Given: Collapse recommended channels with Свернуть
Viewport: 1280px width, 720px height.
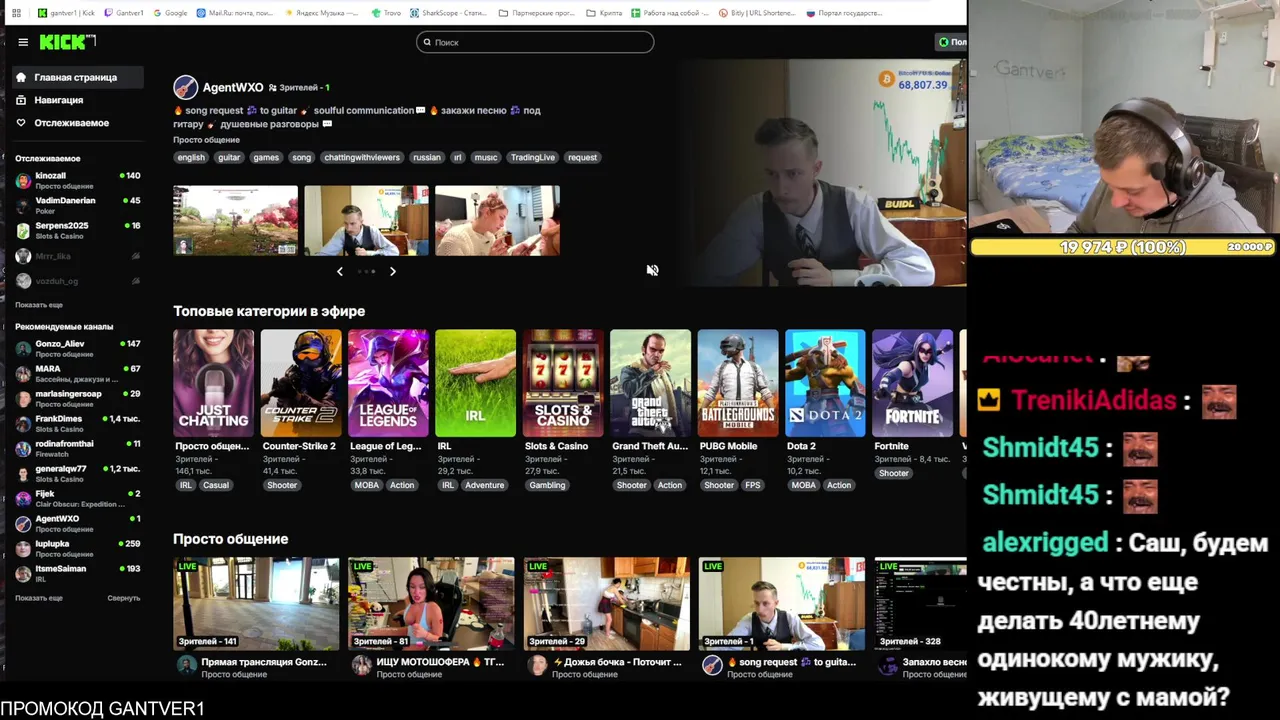Looking at the screenshot, I should [x=124, y=598].
